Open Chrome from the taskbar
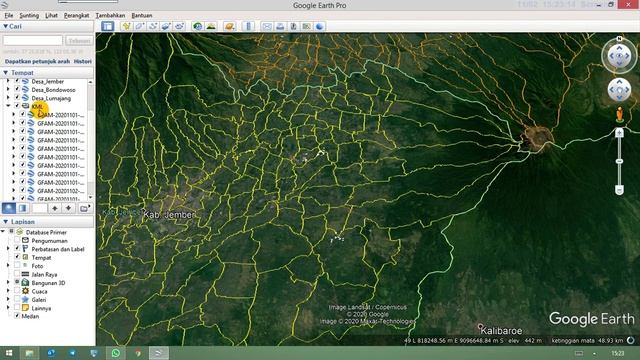The image size is (640, 360). 138,353
